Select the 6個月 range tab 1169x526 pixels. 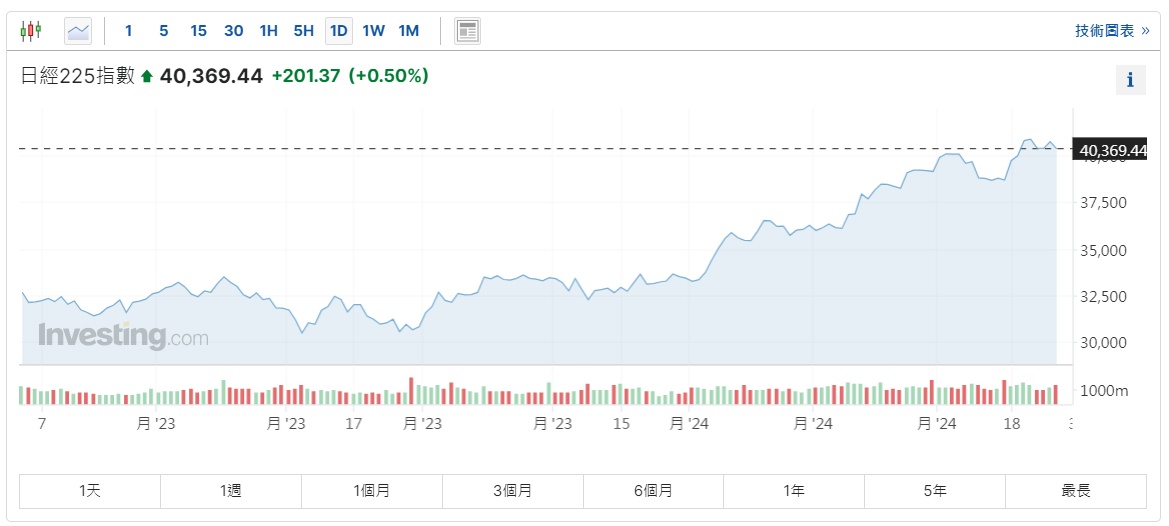653,491
